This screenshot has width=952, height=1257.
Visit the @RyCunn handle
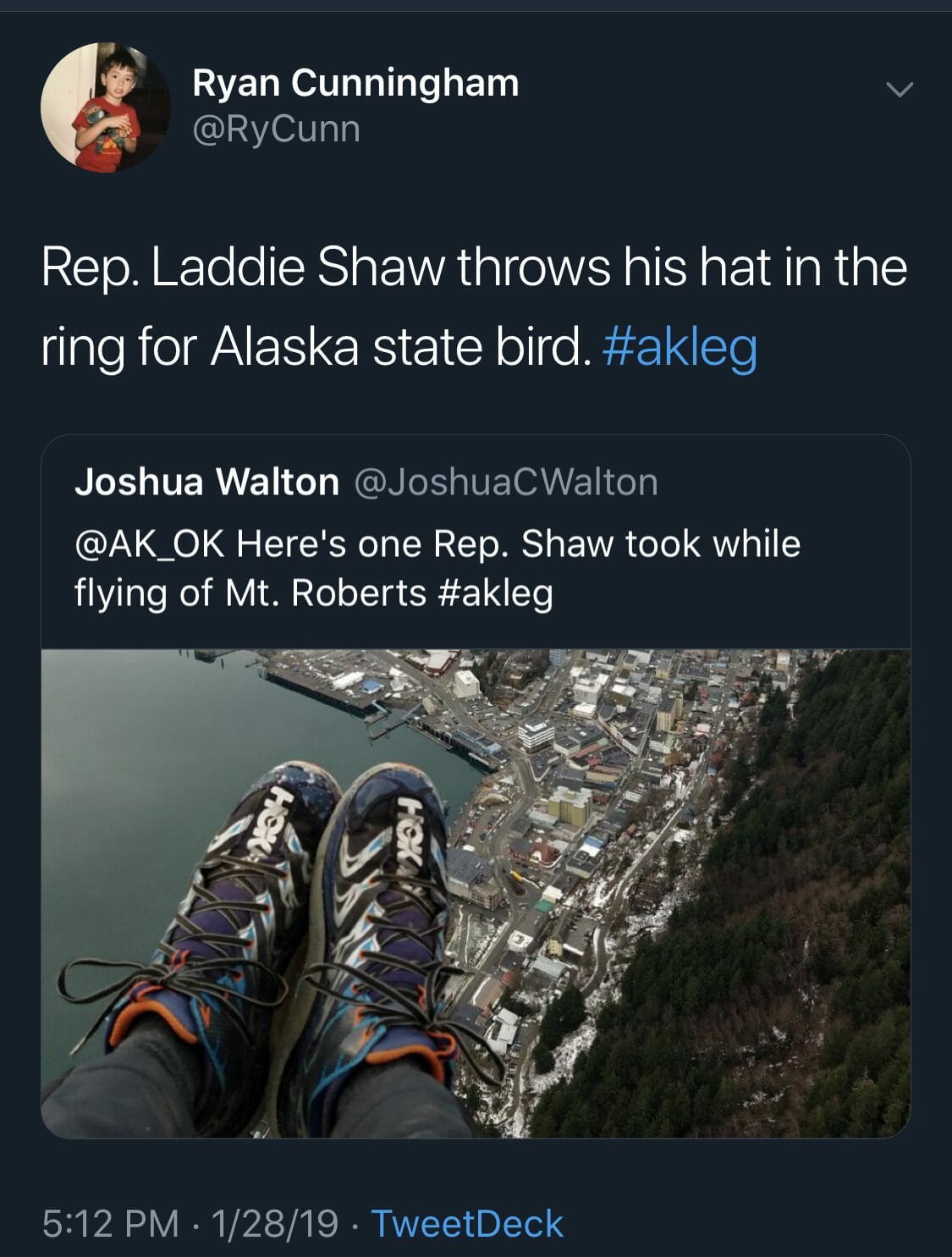coord(277,129)
